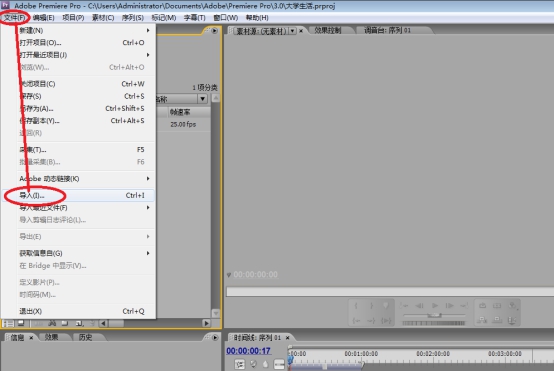
Task: Click rightmost icon below the timeline timecode
Action: click(279, 364)
